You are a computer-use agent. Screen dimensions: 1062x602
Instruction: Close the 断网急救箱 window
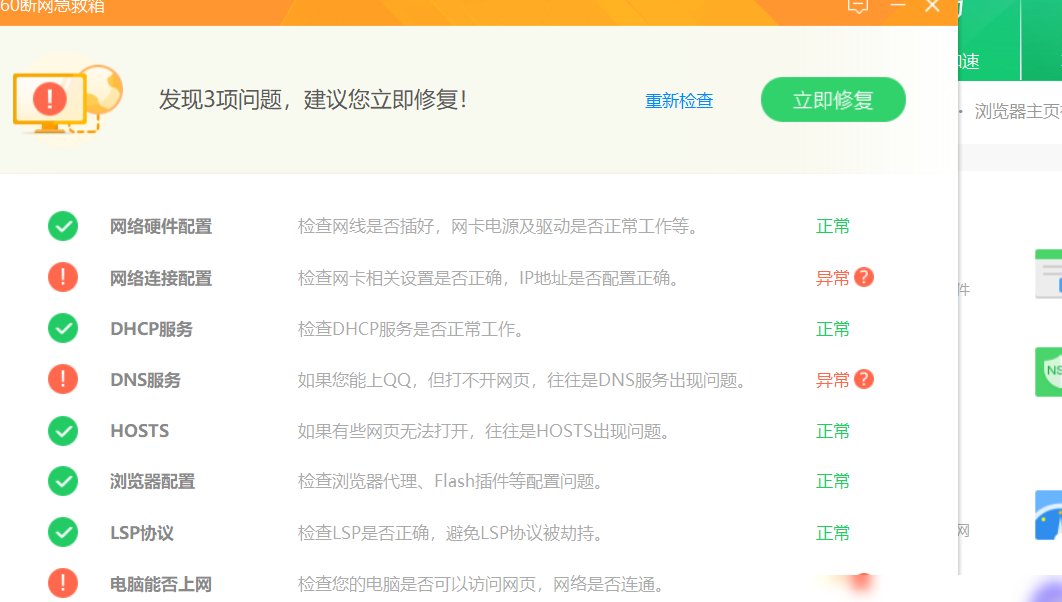tap(933, 6)
